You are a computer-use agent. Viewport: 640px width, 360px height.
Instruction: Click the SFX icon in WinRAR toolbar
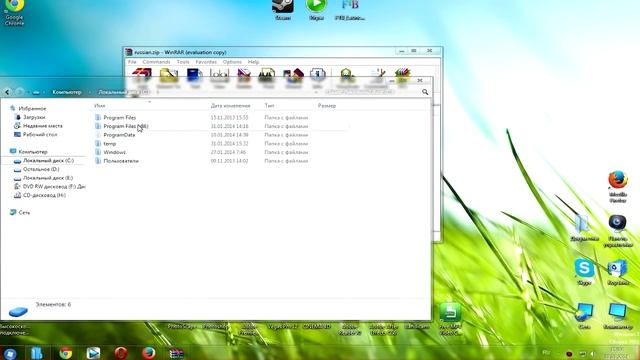point(402,76)
